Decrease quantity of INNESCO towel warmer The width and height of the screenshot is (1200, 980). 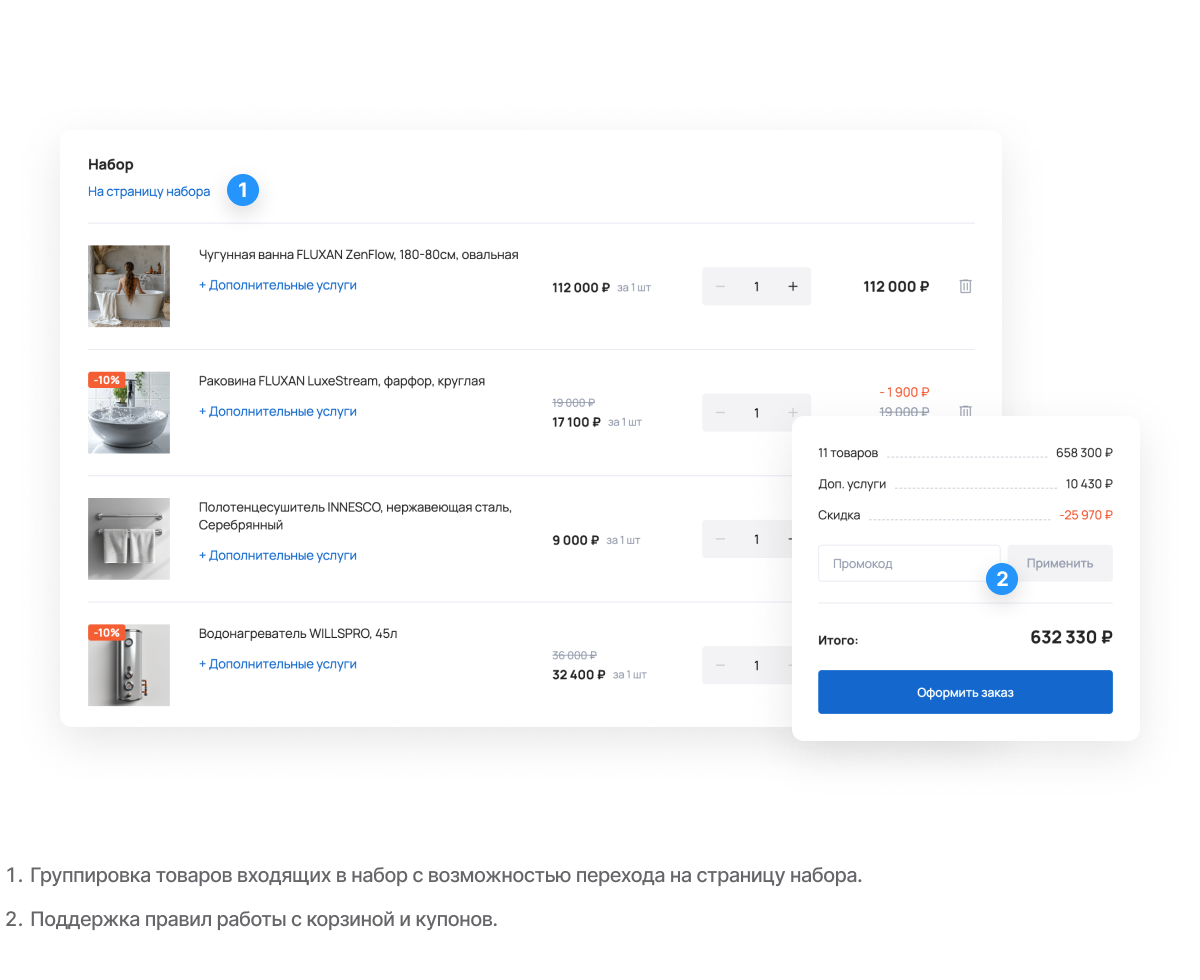click(720, 539)
